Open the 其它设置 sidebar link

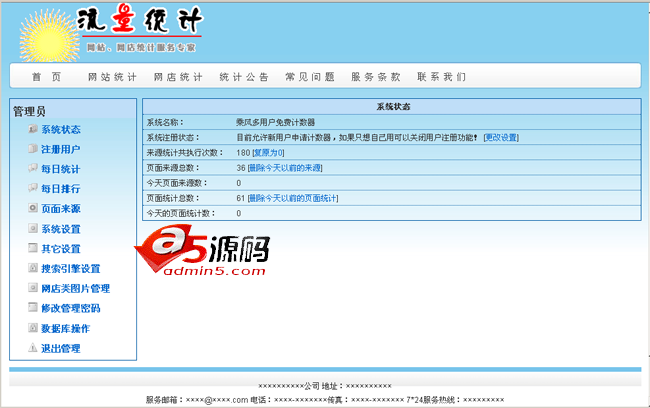tap(61, 249)
